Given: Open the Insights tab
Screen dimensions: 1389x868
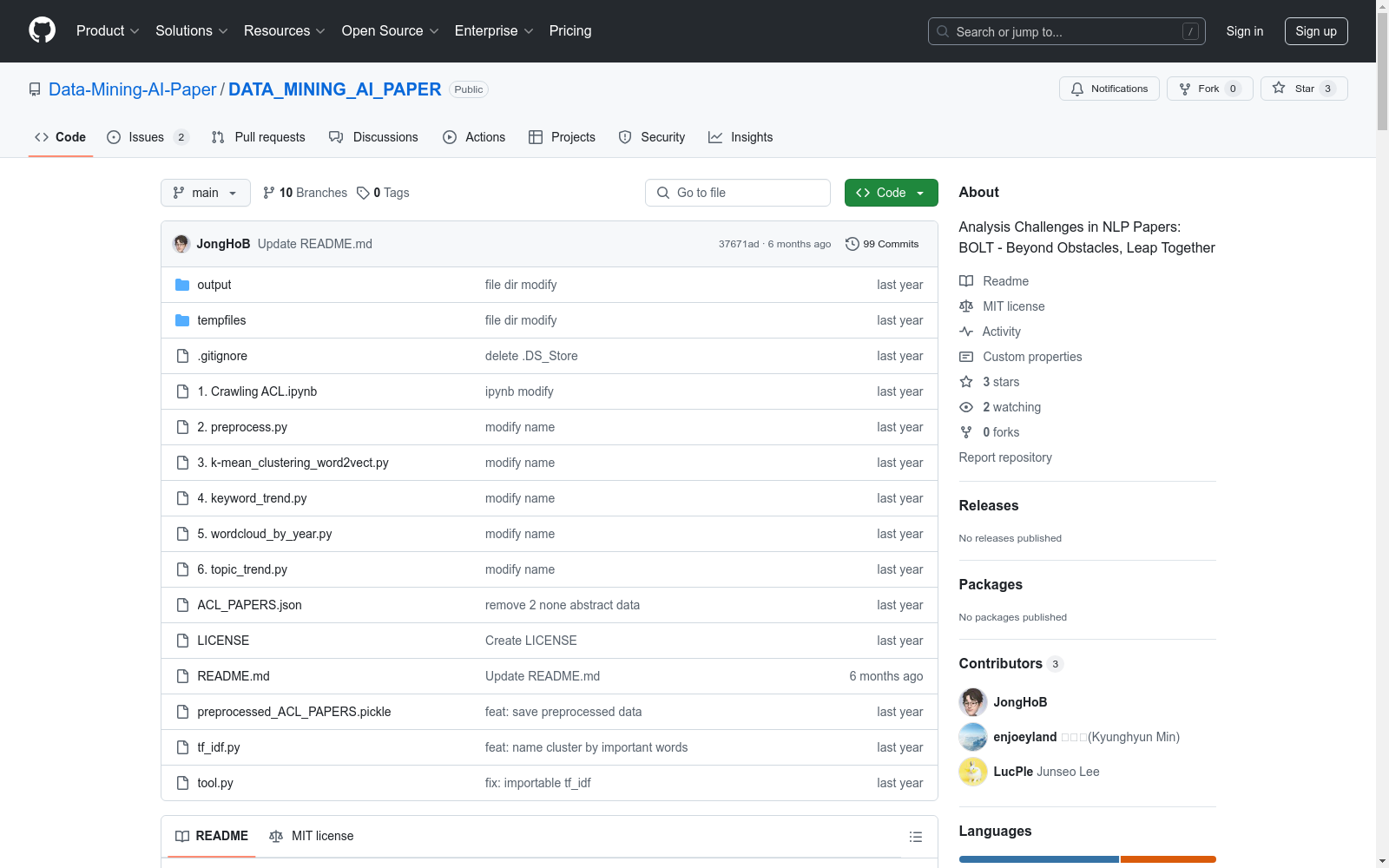Looking at the screenshot, I should click(x=741, y=137).
